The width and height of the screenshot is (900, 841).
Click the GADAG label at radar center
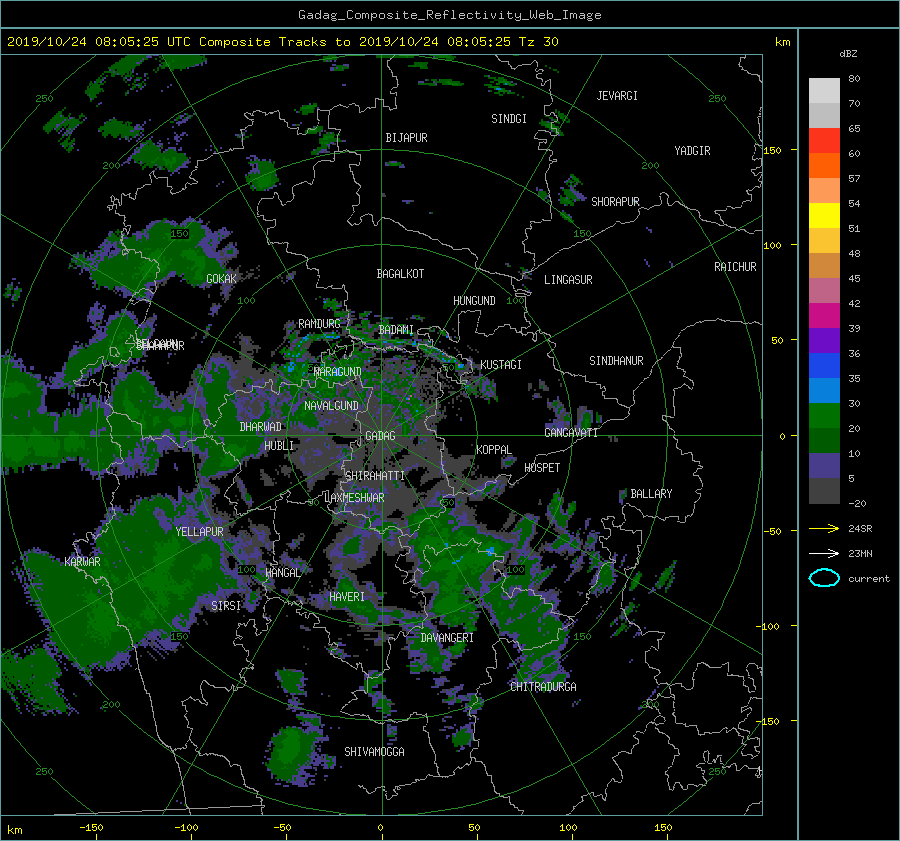380,436
